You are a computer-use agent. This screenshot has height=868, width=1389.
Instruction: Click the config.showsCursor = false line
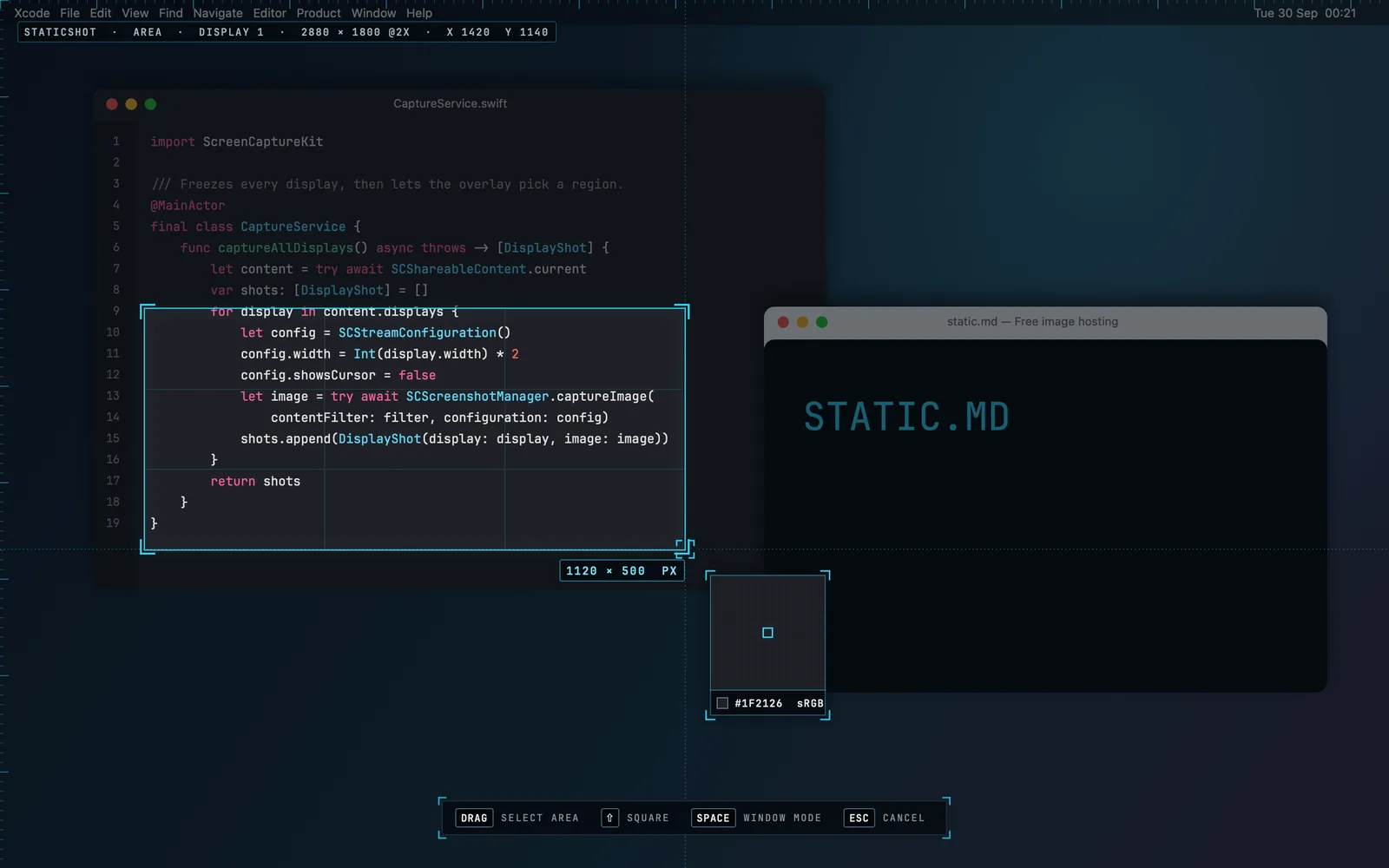tap(339, 375)
